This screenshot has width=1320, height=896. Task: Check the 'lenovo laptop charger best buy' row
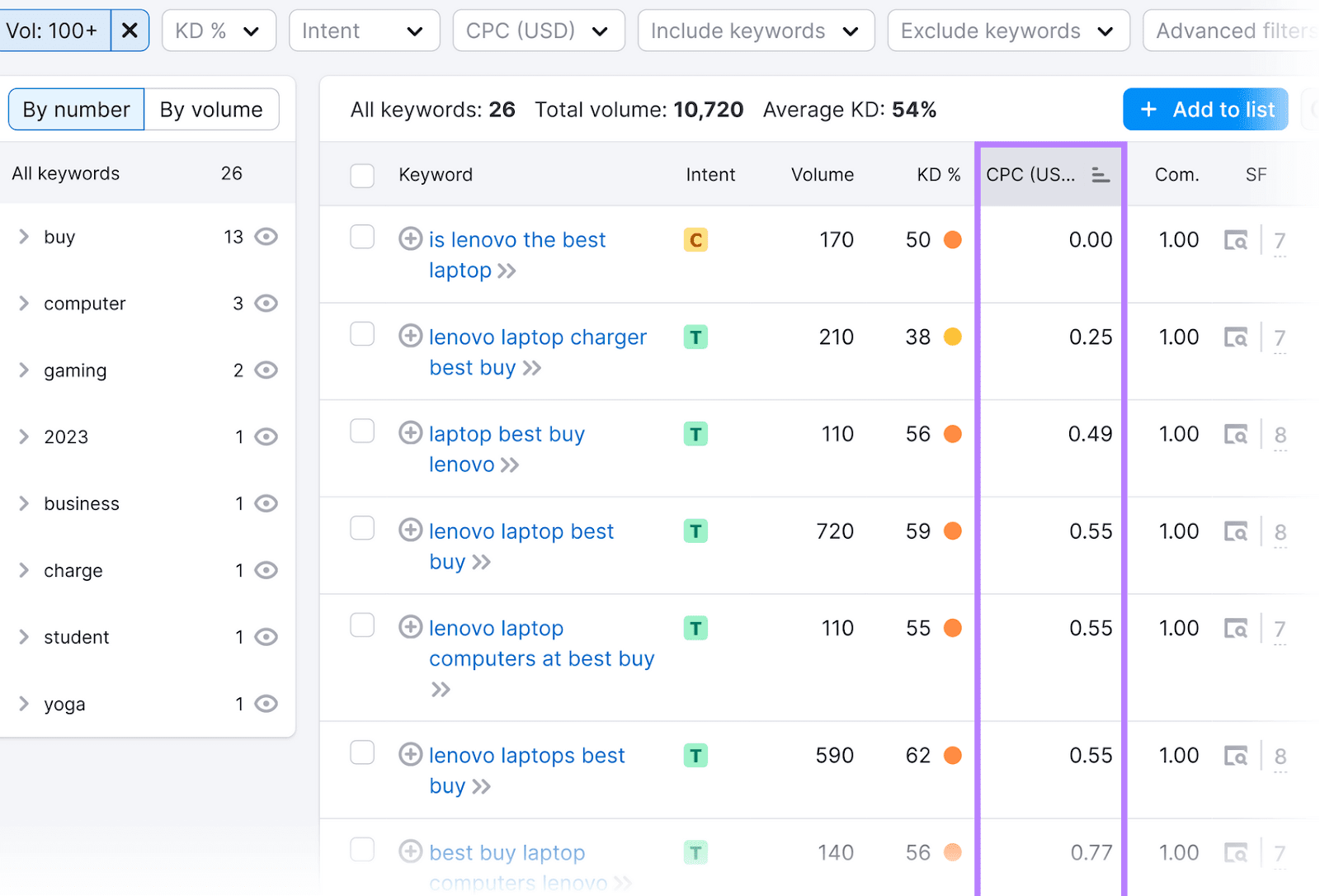click(362, 334)
